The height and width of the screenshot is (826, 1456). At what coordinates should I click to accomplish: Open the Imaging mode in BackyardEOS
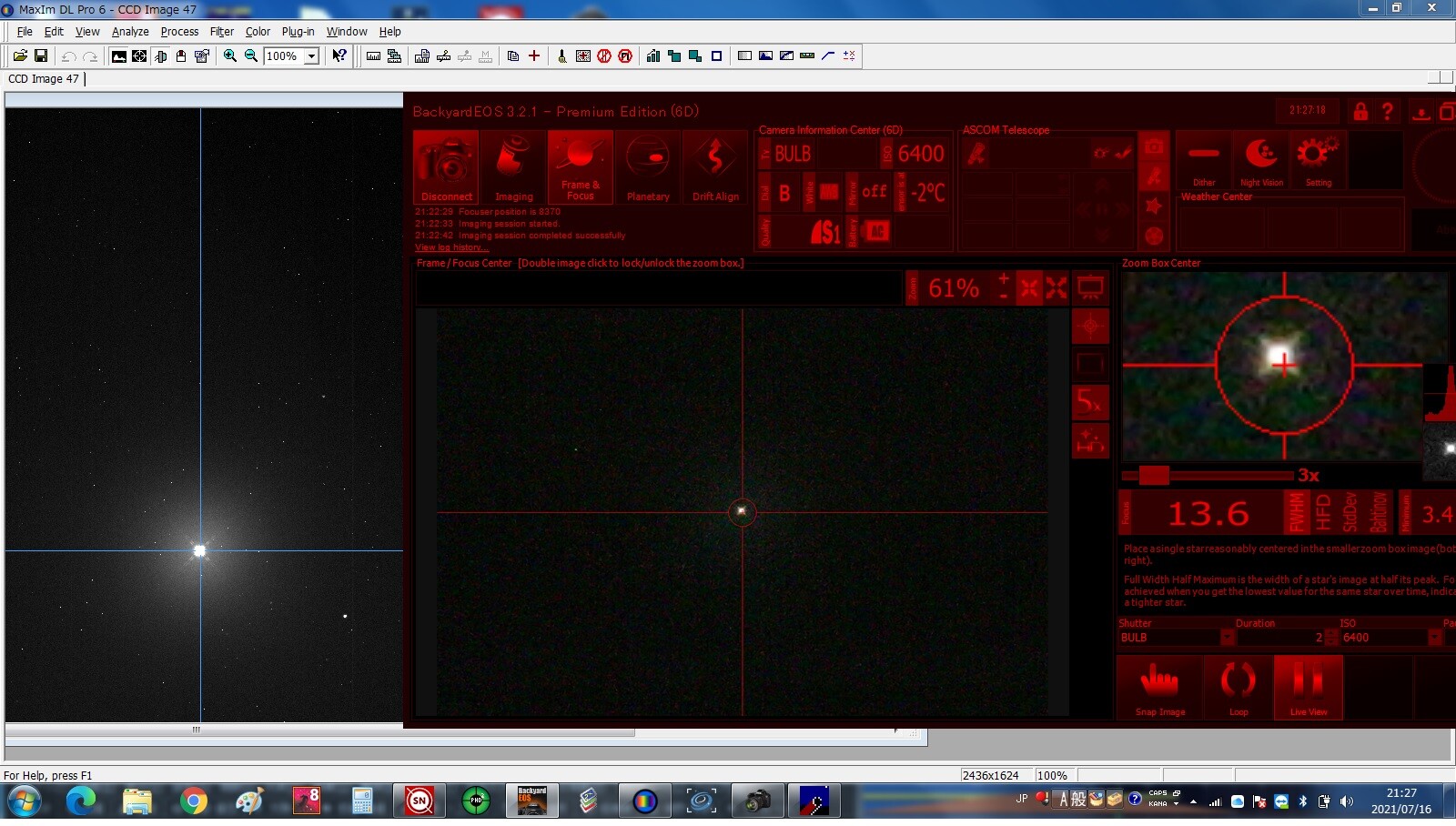513,167
